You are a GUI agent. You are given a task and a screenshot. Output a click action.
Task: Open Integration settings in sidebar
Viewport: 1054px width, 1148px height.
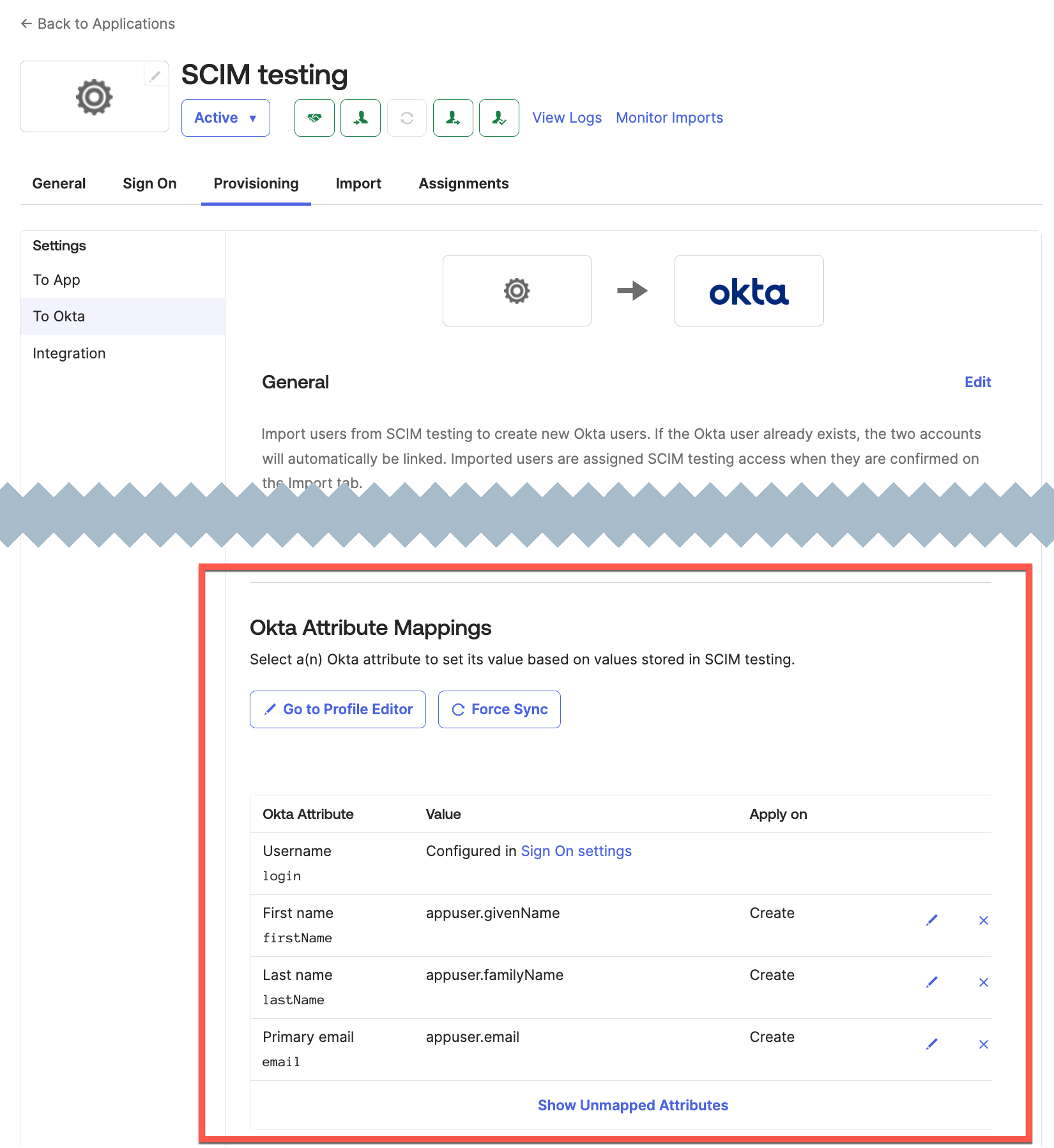click(69, 354)
